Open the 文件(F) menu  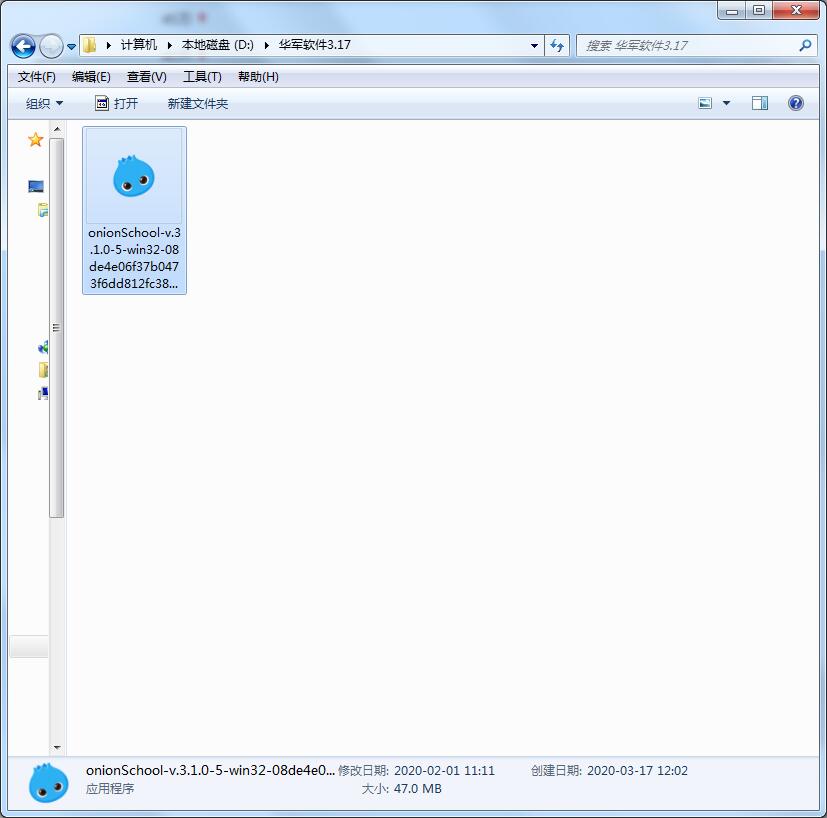pos(36,76)
